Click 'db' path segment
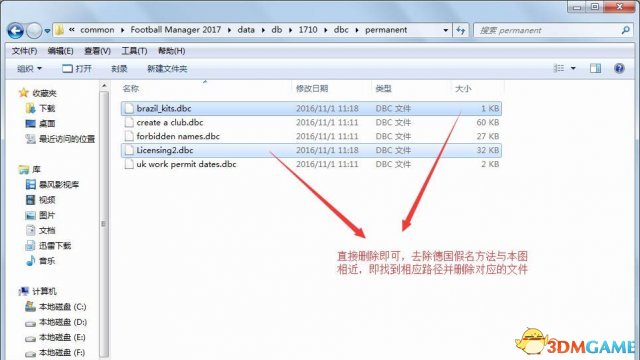This screenshot has width=640, height=360. point(277,30)
